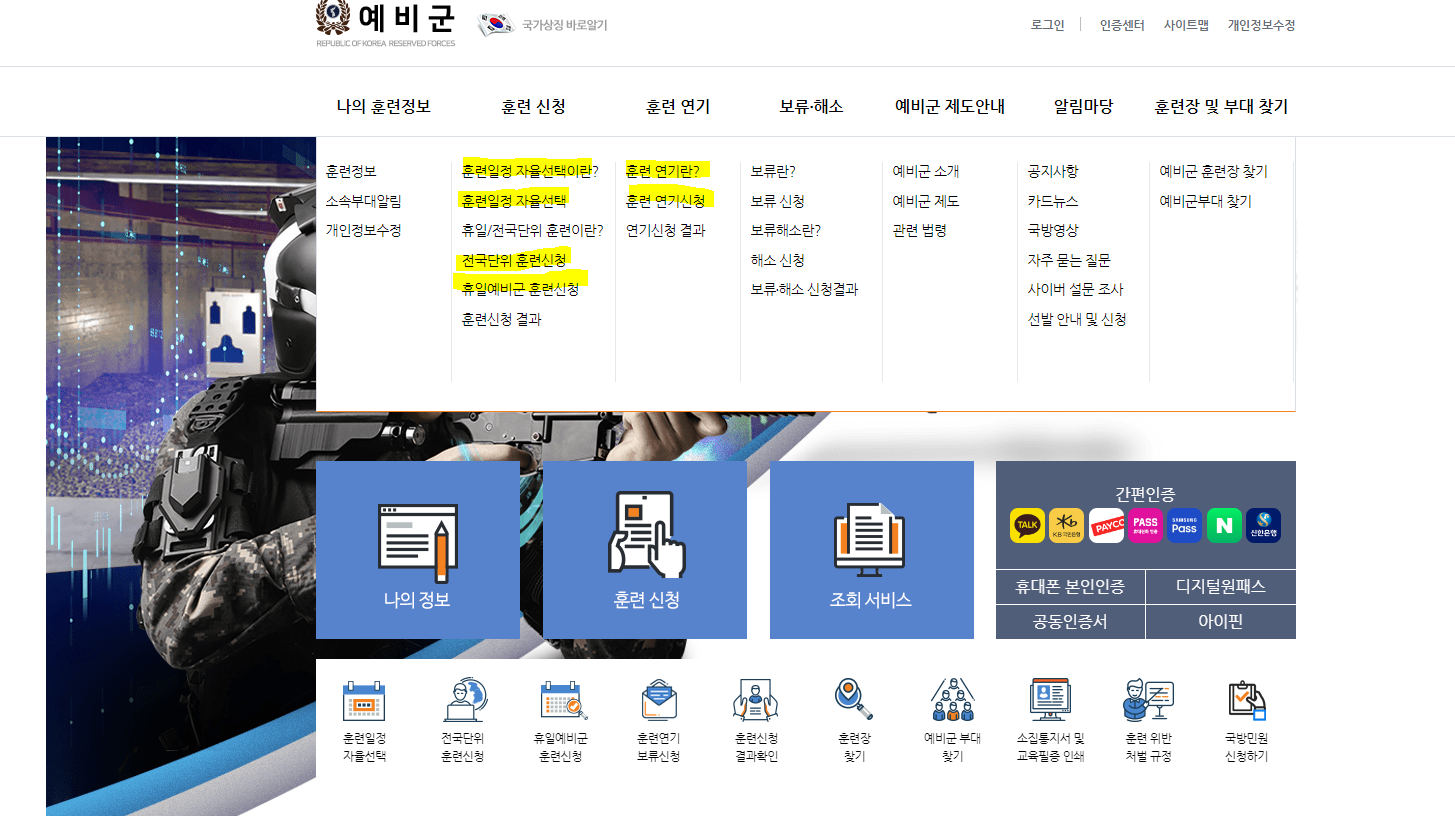Screen dimensions: 1455x816
Task: Select 카드뉴스 submenu item
Action: [1053, 201]
